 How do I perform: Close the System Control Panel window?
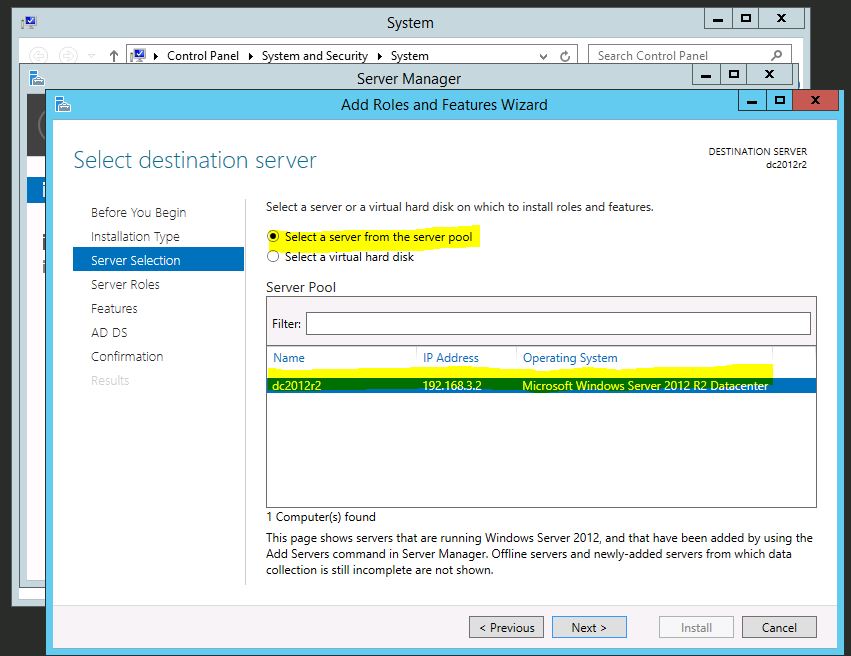pyautogui.click(x=782, y=19)
